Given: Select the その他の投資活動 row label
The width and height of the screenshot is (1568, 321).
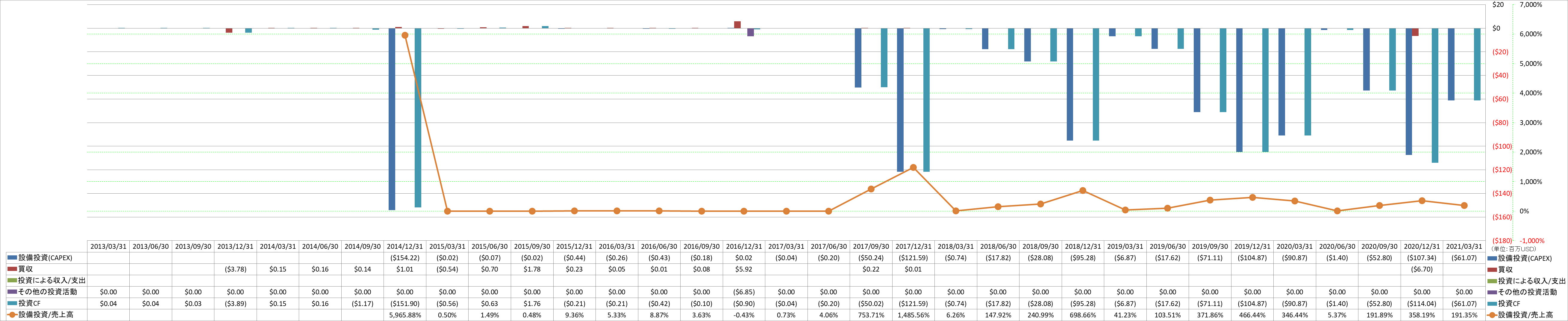Looking at the screenshot, I should point(48,292).
